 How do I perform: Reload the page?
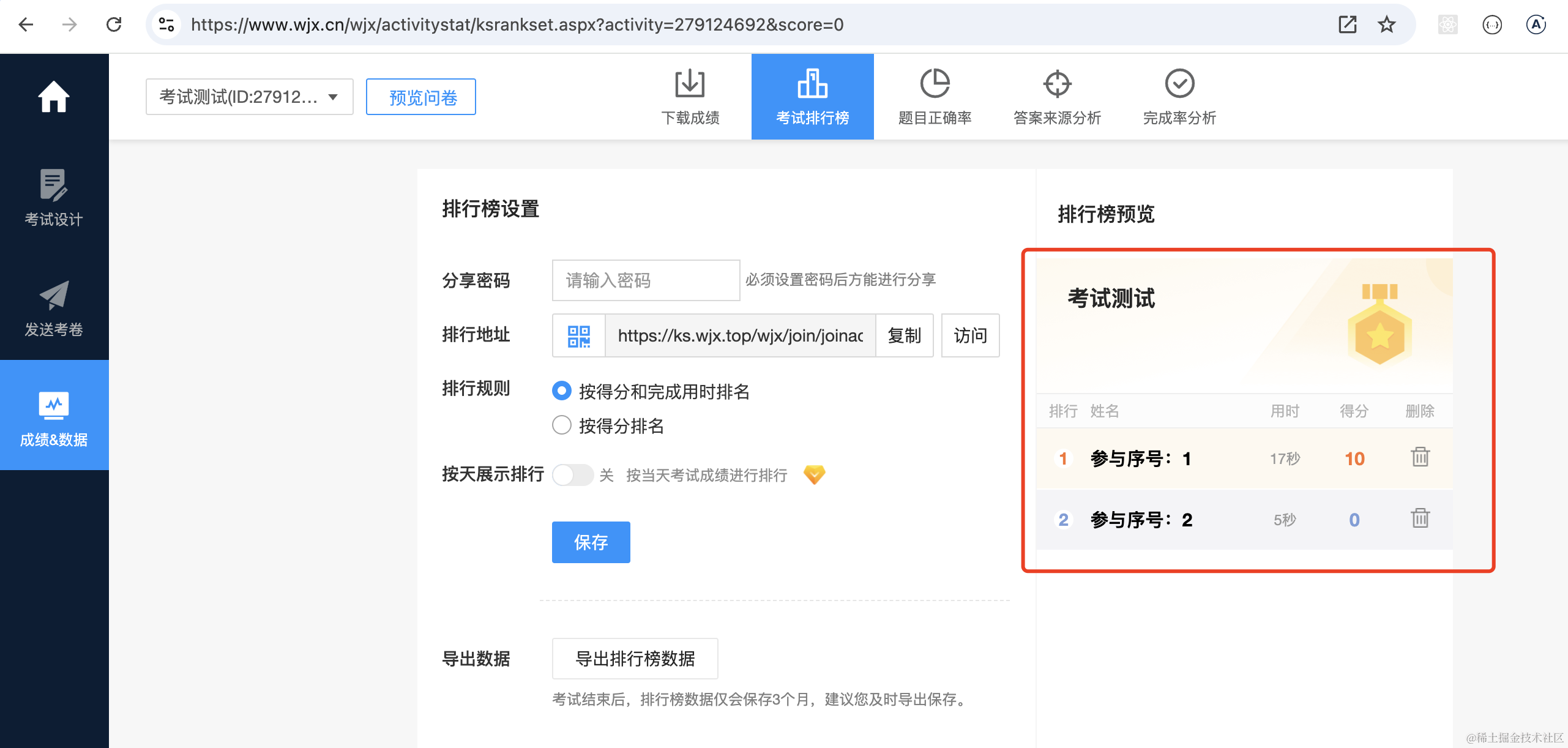(114, 24)
